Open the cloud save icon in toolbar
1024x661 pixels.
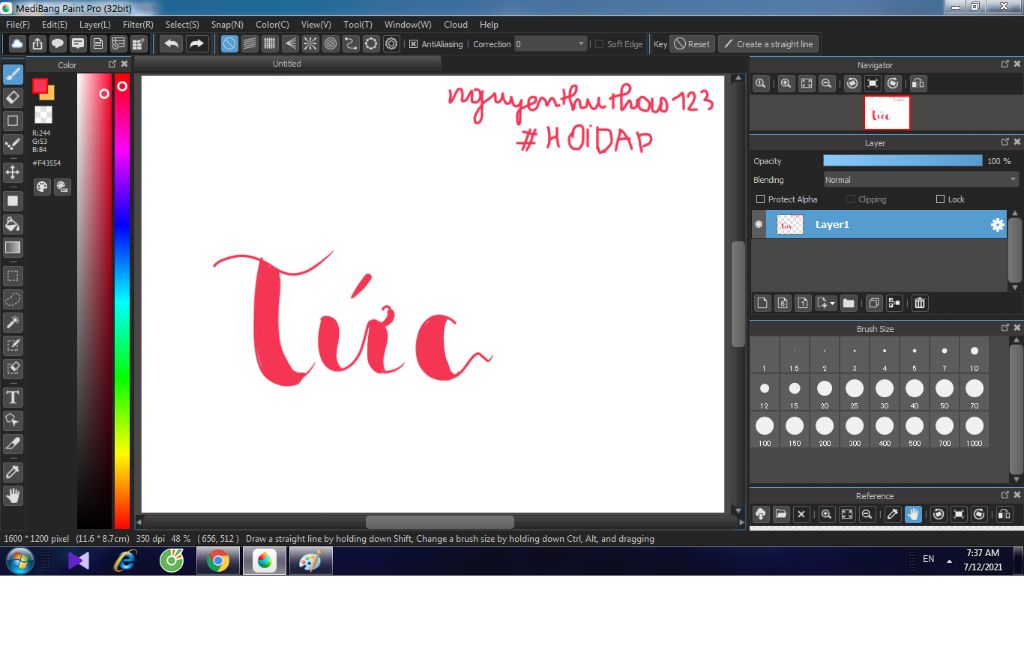17,44
